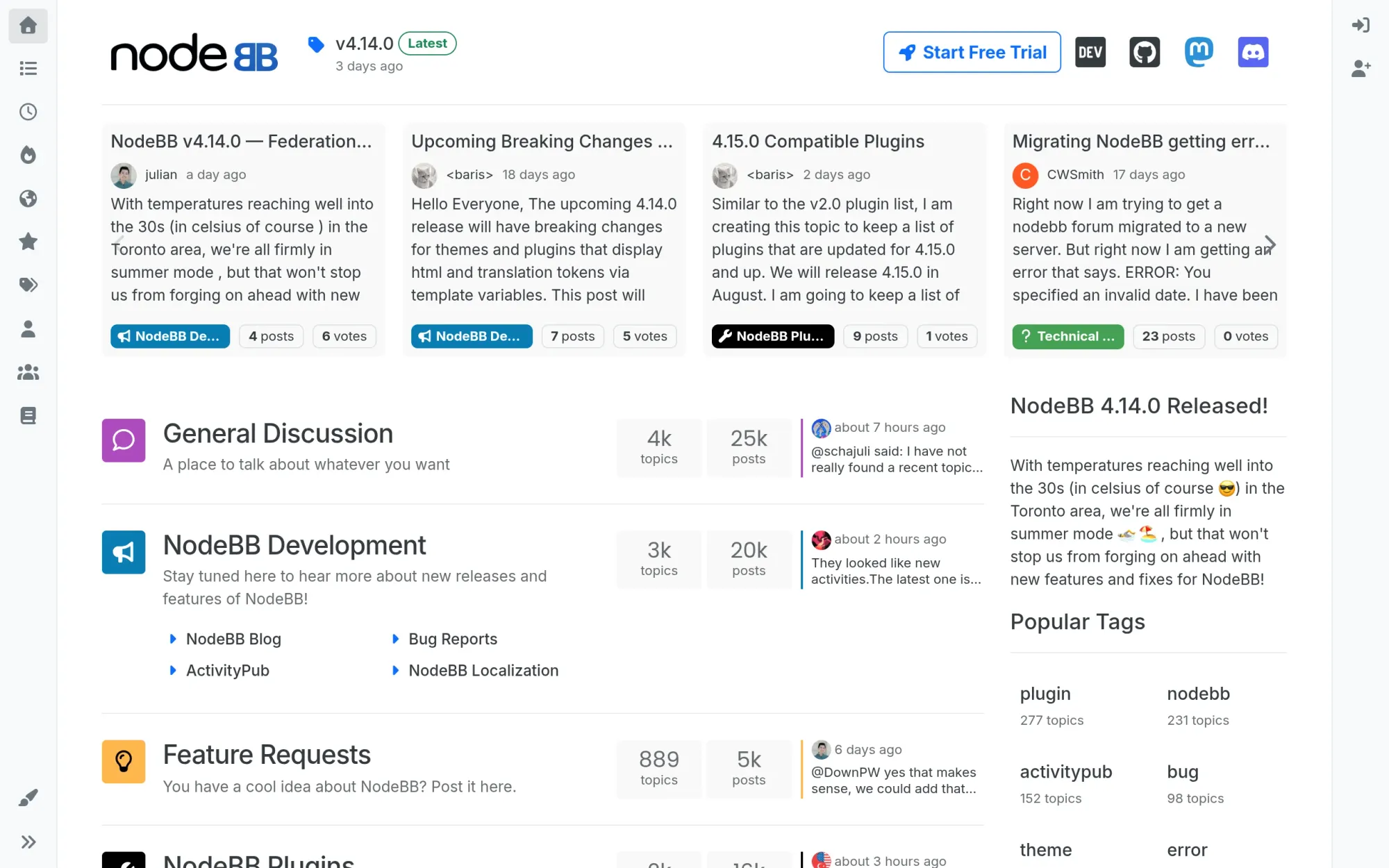Open Migrating NodeBB getting error topic
This screenshot has height=868, width=1389.
[x=1141, y=142]
